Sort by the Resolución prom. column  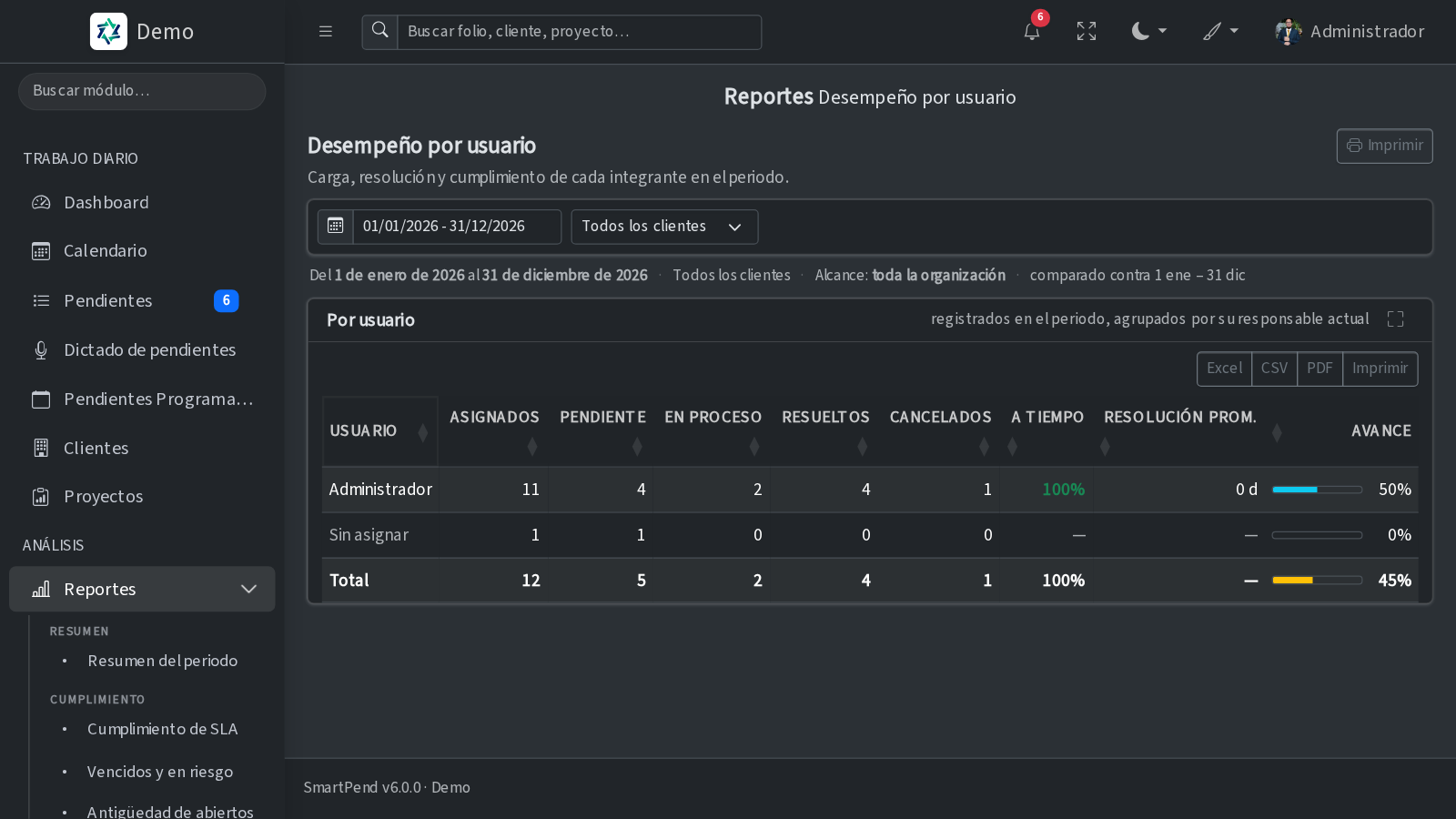[1180, 431]
